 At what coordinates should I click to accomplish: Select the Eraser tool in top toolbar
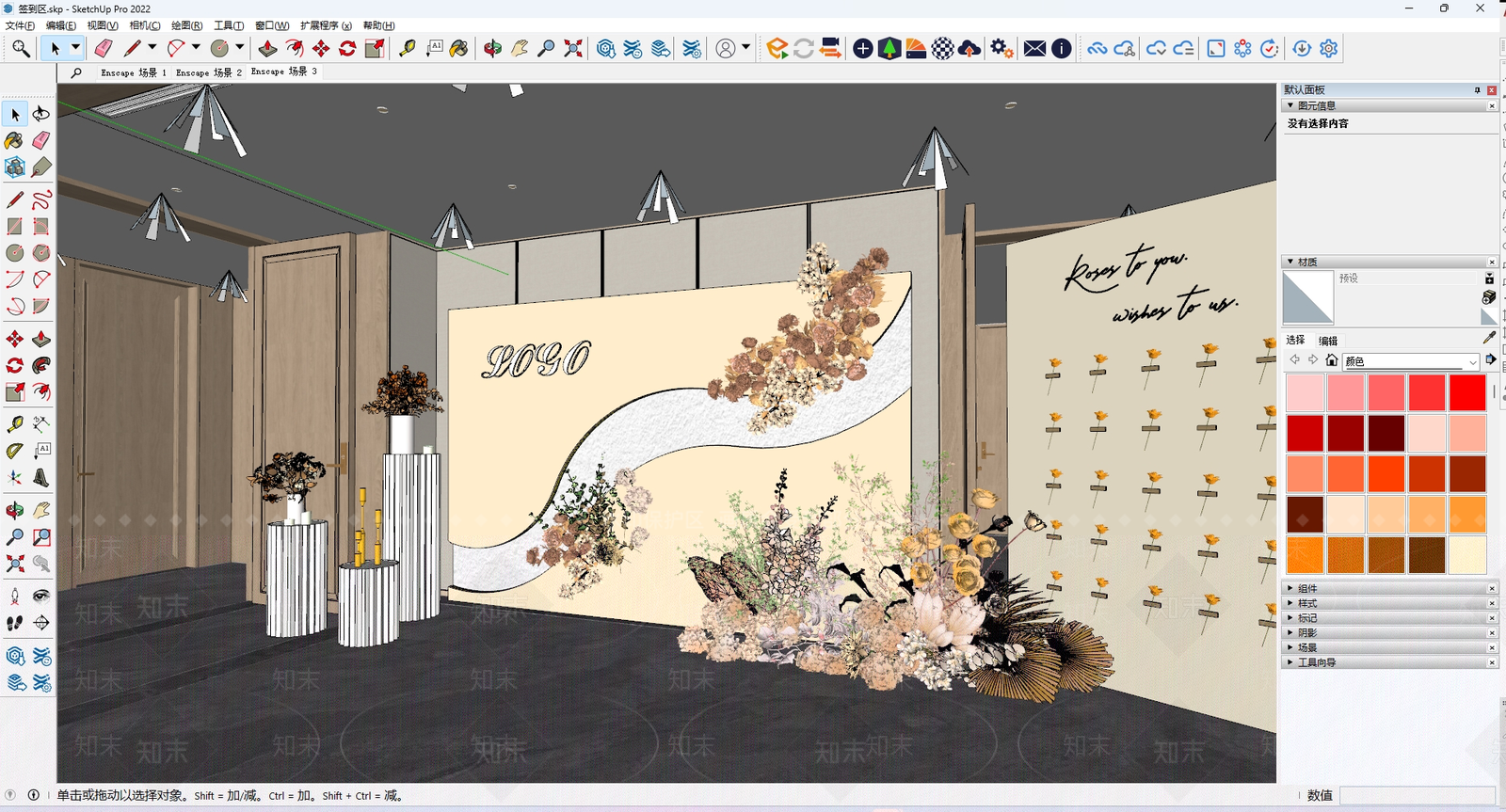tap(103, 48)
